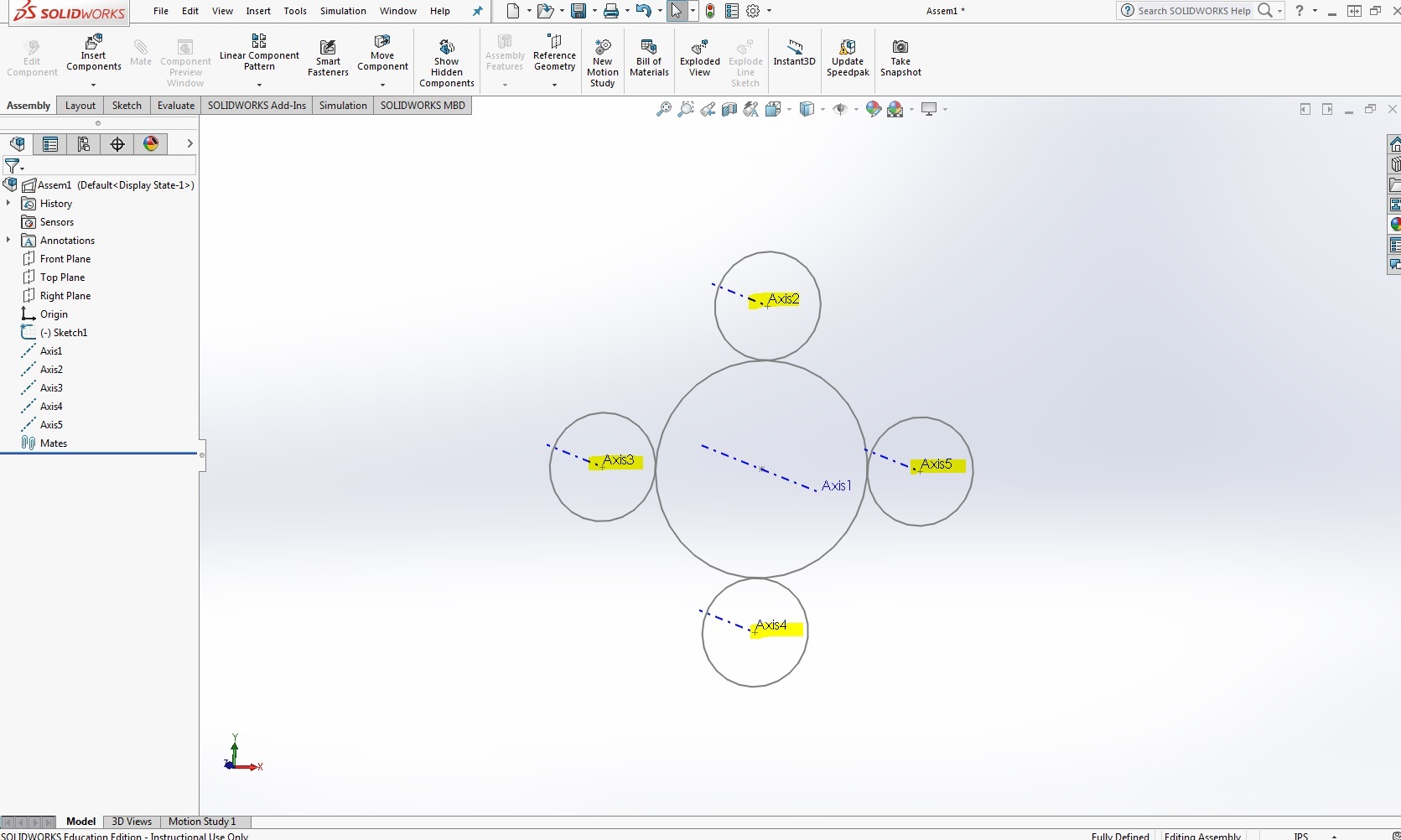Toggle the Section View tool
Image resolution: width=1401 pixels, height=840 pixels.
click(x=729, y=109)
